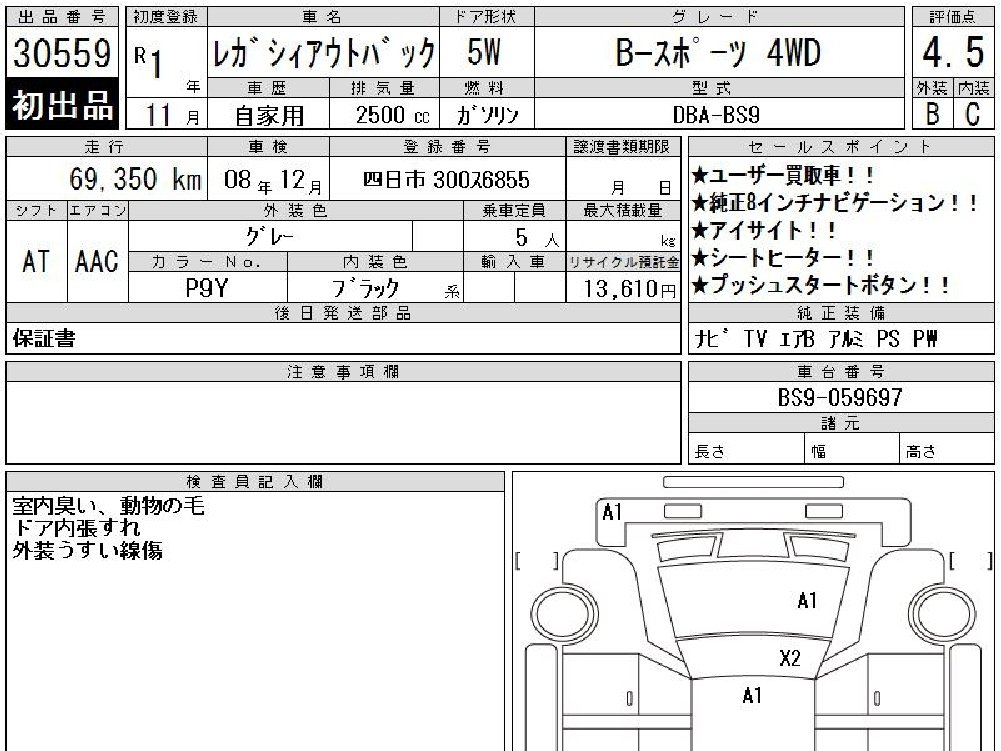The width and height of the screenshot is (1001, 751).
Task: Select first registration month 11月
Action: tap(172, 116)
